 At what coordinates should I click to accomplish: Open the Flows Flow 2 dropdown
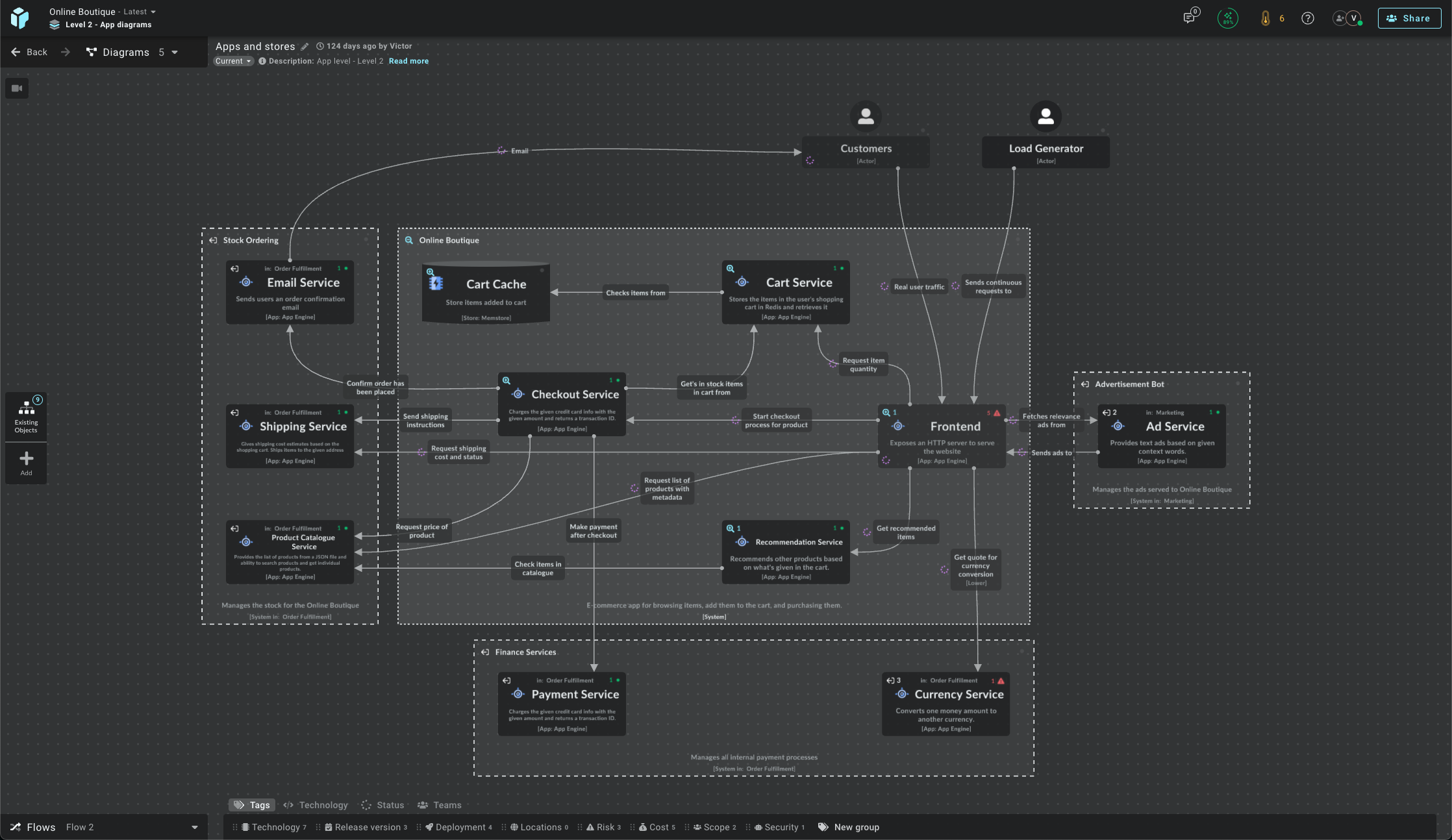tap(104, 827)
